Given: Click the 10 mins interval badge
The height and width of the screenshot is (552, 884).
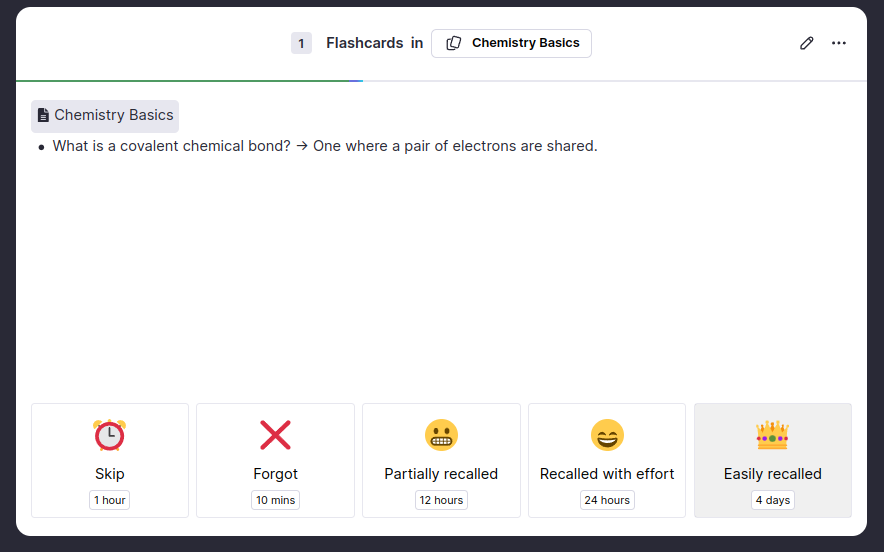Looking at the screenshot, I should pyautogui.click(x=275, y=500).
